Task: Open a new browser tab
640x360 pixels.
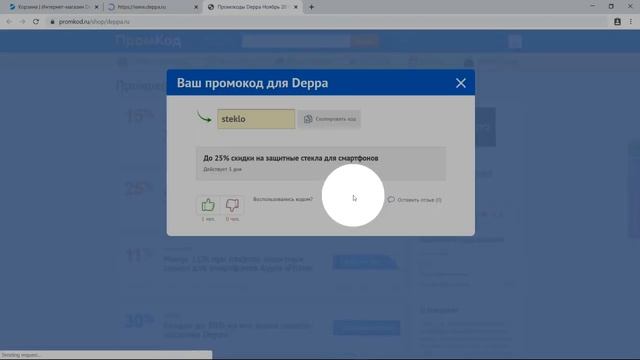Action: click(x=311, y=7)
